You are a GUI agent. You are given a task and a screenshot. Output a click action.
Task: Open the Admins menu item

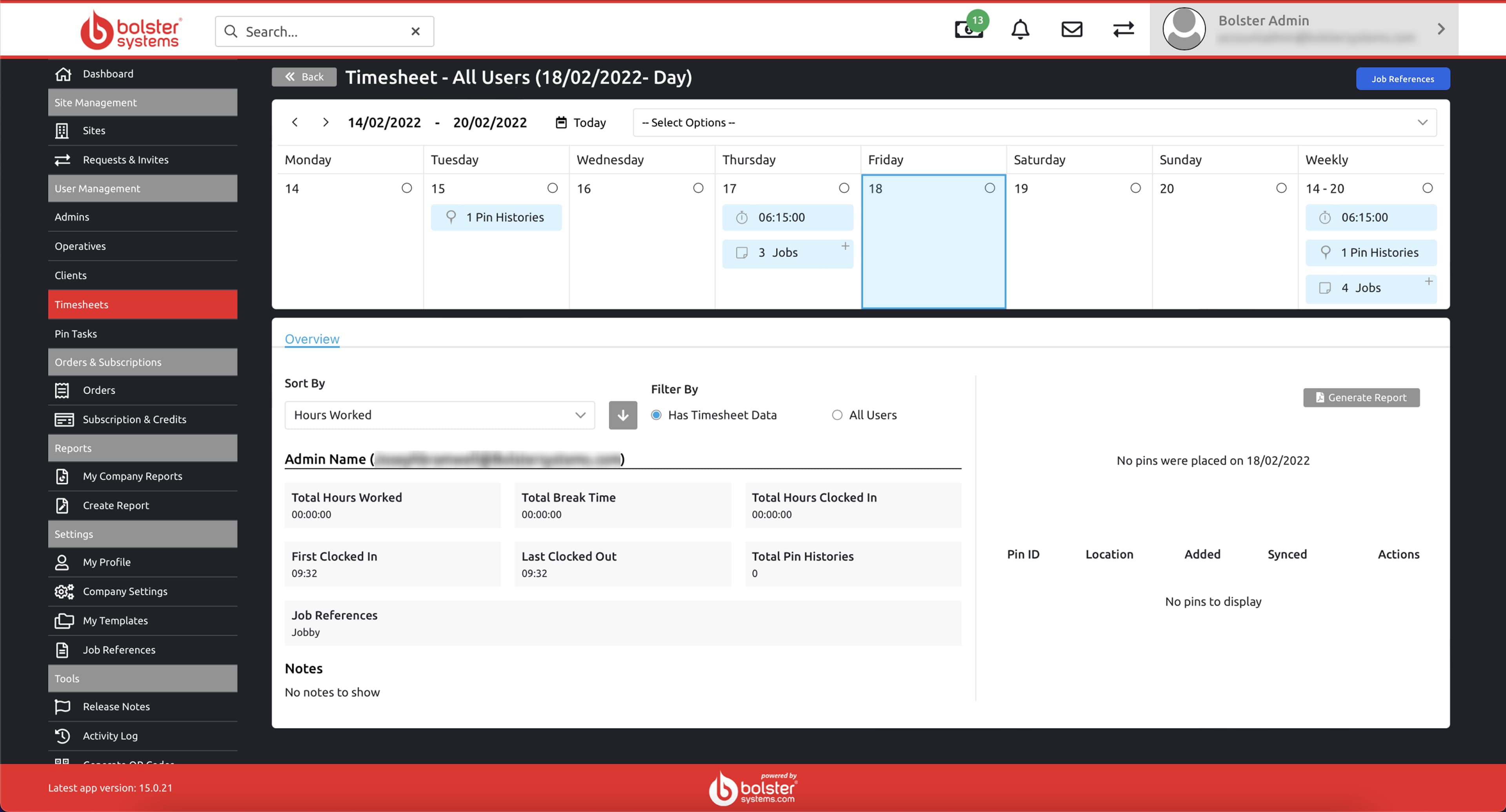tap(142, 217)
